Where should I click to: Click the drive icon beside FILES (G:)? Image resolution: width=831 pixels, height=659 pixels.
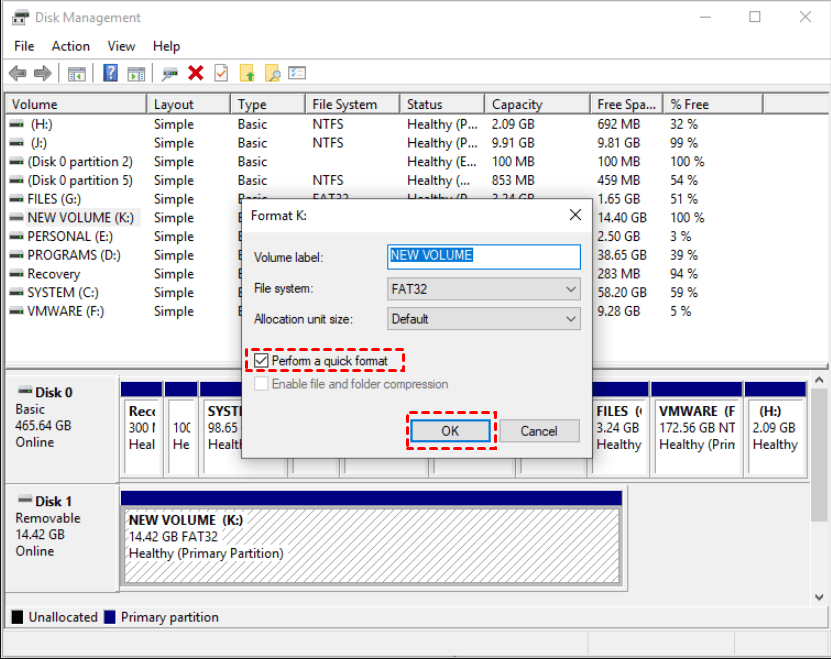tap(17, 199)
